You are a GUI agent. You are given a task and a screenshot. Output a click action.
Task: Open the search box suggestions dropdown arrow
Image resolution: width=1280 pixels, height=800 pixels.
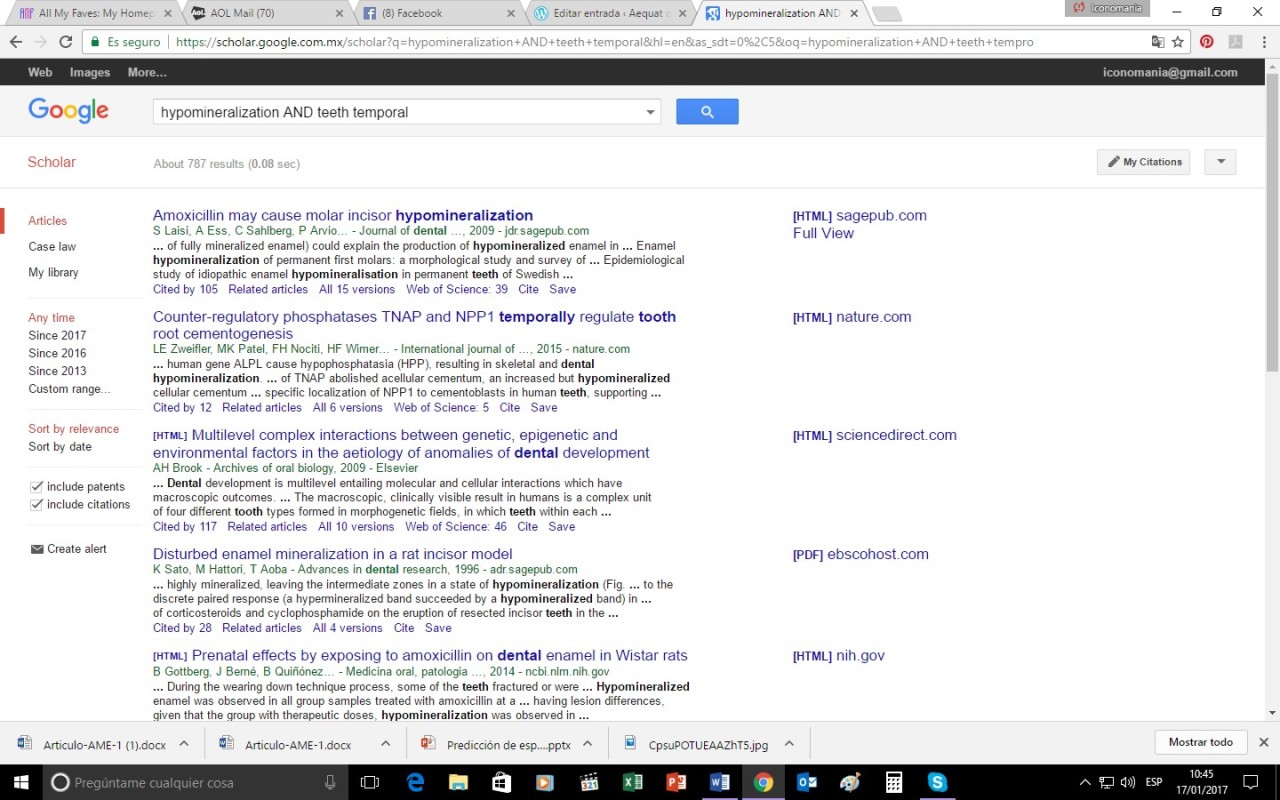coord(651,112)
